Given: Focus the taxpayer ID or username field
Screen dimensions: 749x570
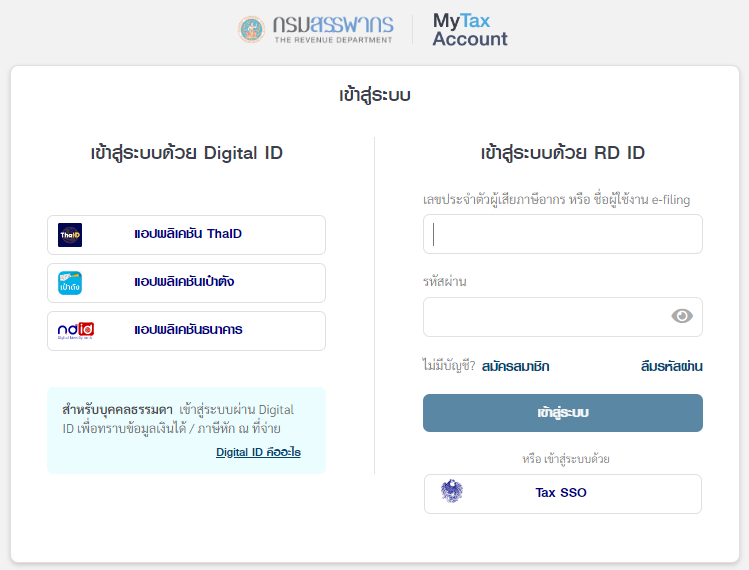Looking at the screenshot, I should coord(563,234).
